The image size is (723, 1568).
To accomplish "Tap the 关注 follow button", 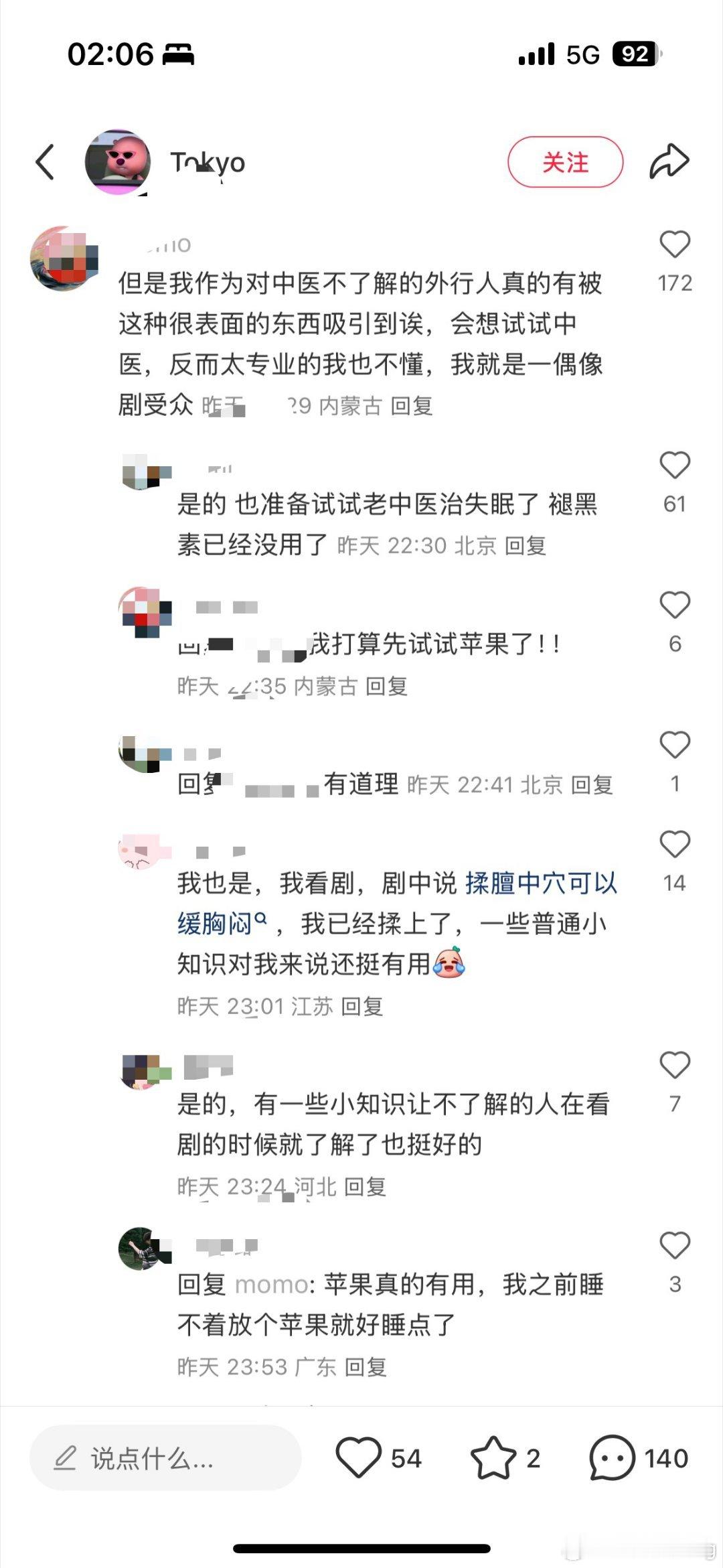I will pyautogui.click(x=565, y=162).
